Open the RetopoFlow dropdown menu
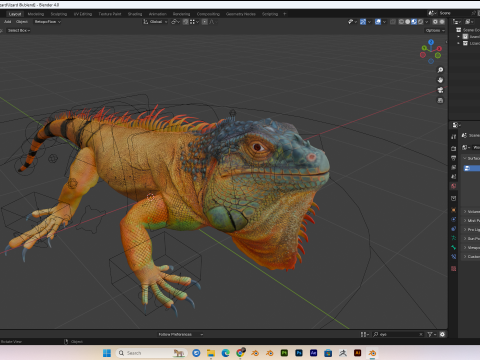 [x=48, y=22]
